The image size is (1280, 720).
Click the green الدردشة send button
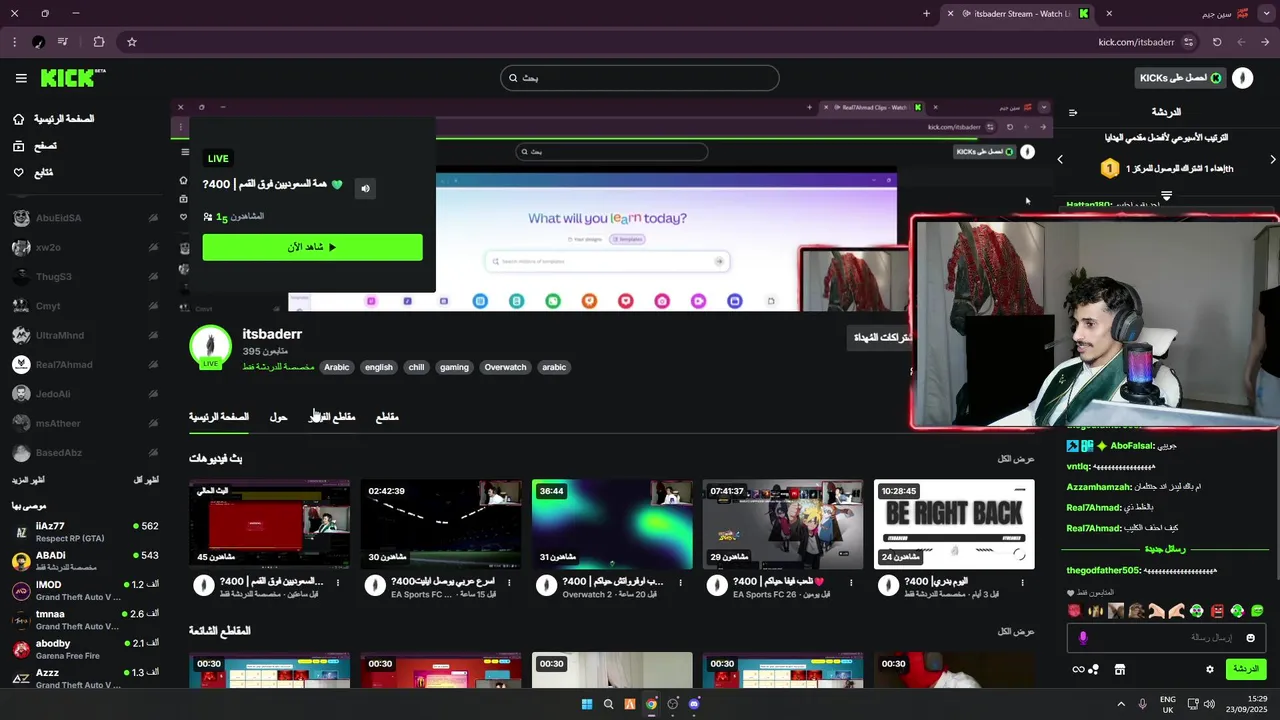coord(1246,669)
